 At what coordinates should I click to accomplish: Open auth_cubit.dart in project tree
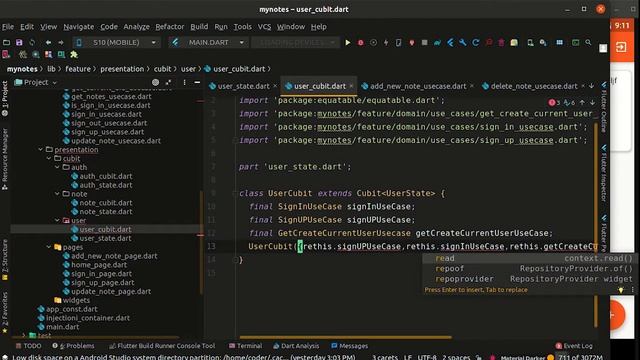pos(105,176)
